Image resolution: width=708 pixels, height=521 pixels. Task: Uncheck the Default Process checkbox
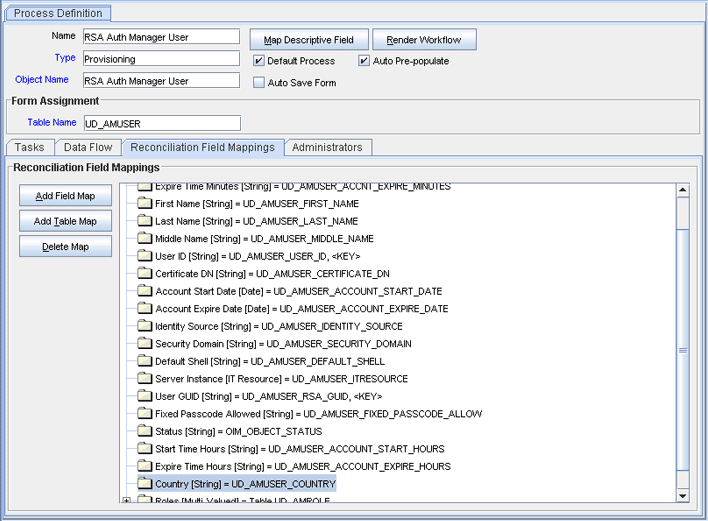(259, 60)
